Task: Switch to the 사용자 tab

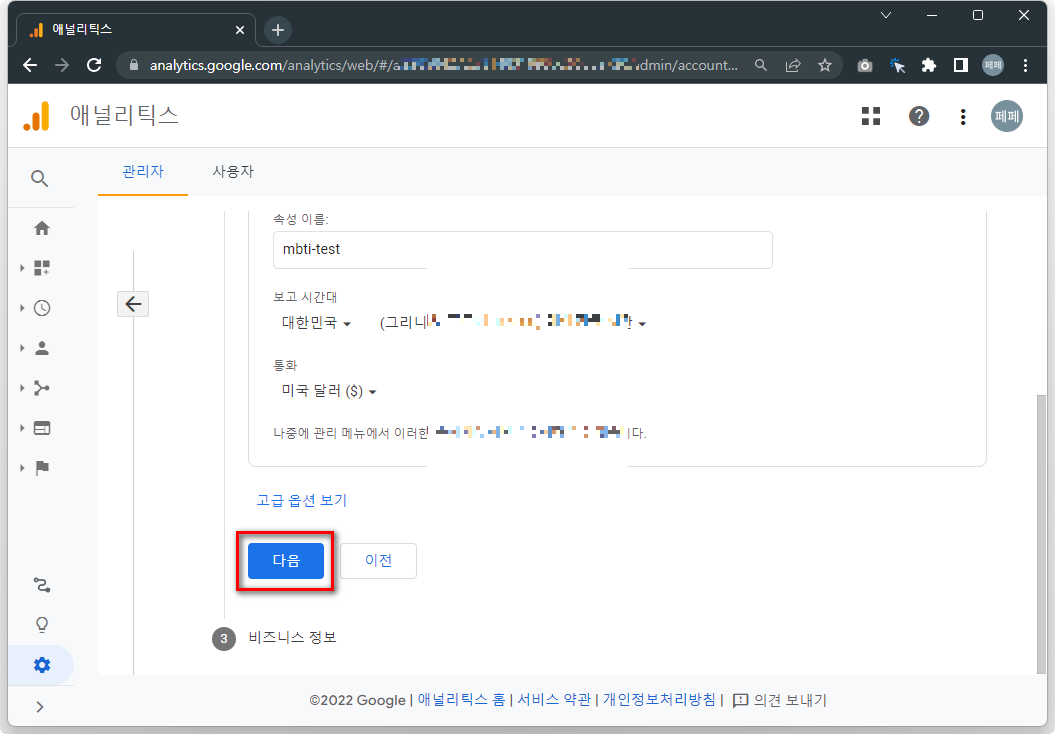Action: 233,171
